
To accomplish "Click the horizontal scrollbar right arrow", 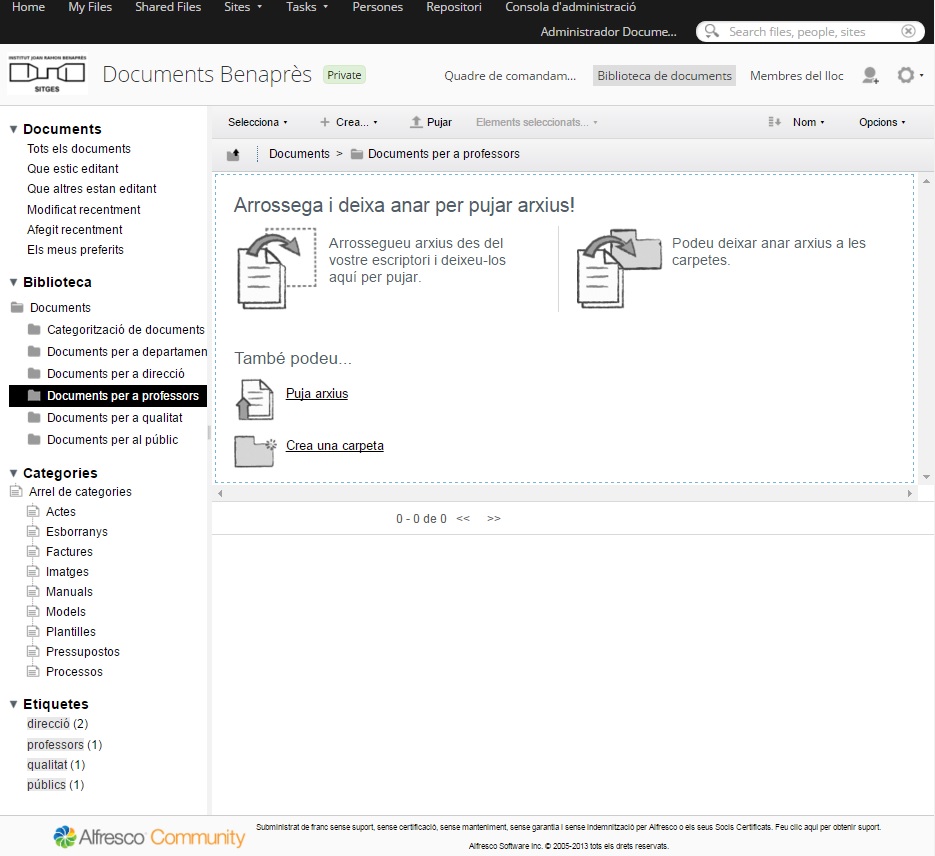I will tap(909, 494).
